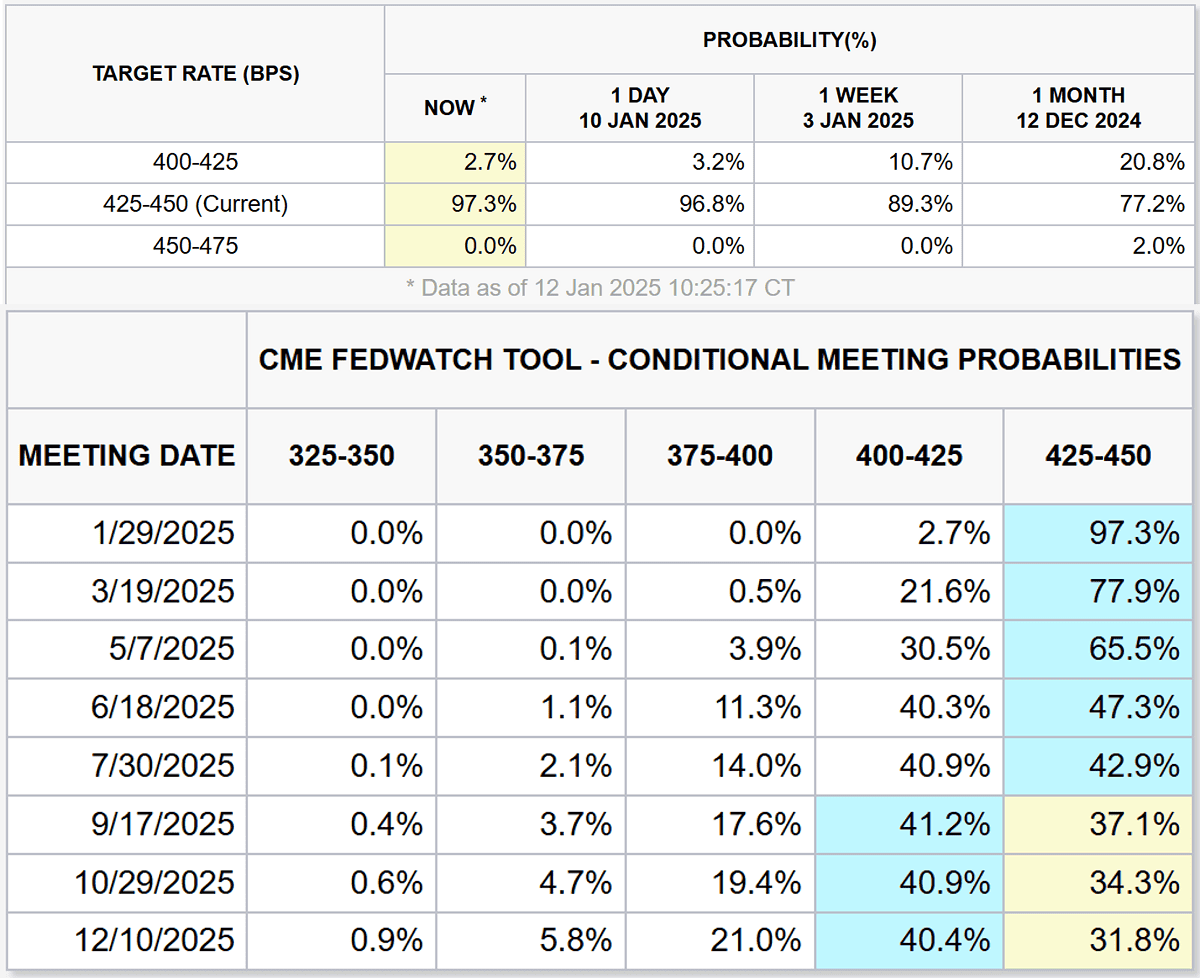This screenshot has height=978, width=1200.
Task: Click the 12/10/2025 meeting date row
Action: pos(156,940)
